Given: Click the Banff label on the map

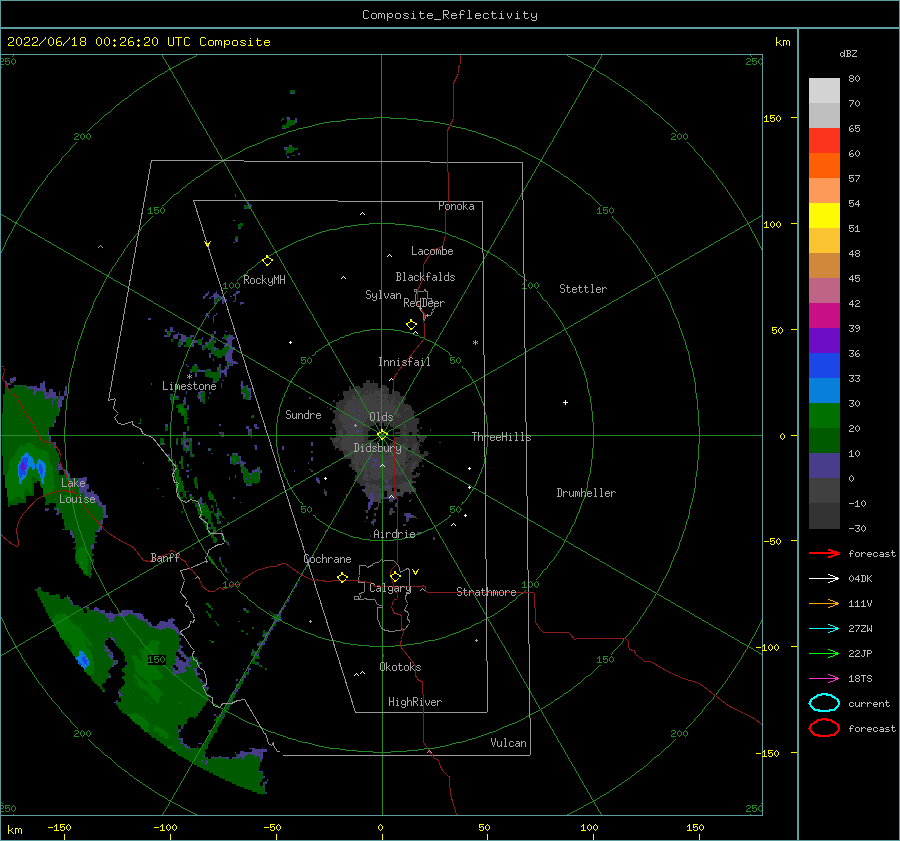Looking at the screenshot, I should (x=165, y=557).
